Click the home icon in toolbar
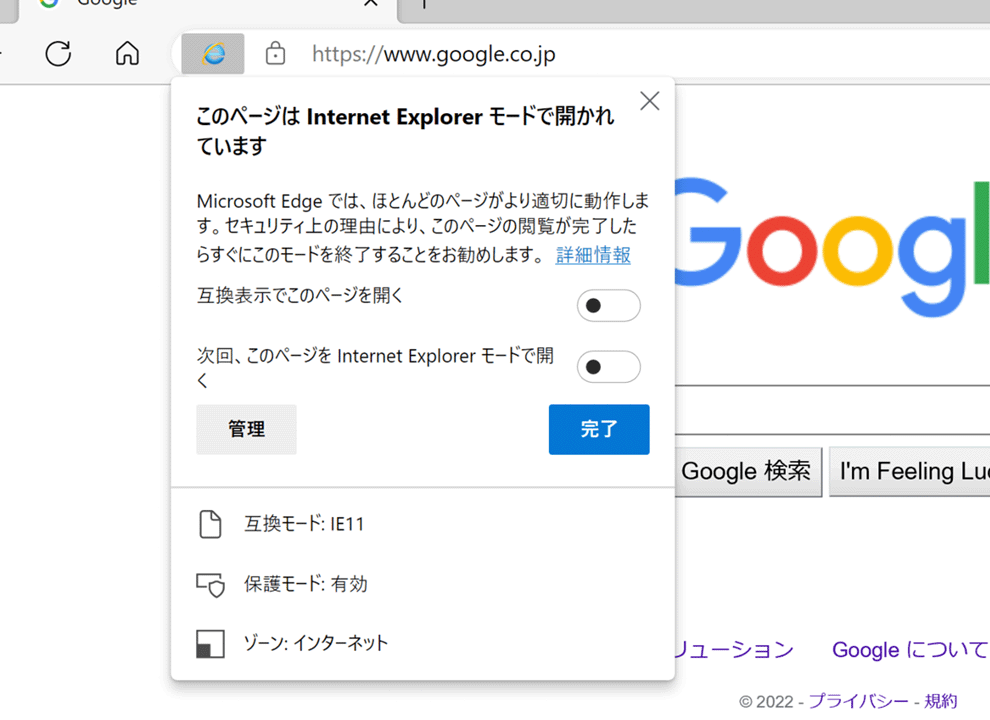Viewport: 990px width, 720px height. pyautogui.click(x=127, y=54)
